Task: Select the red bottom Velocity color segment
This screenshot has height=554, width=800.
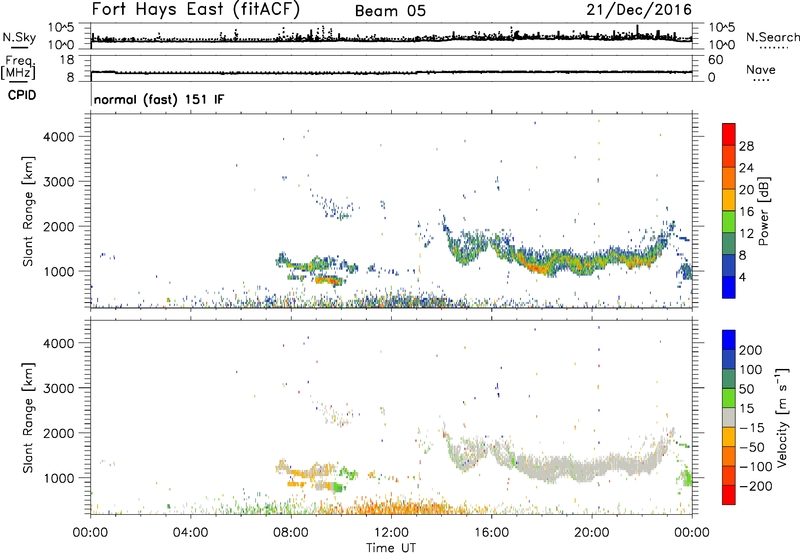Action: coord(729,495)
